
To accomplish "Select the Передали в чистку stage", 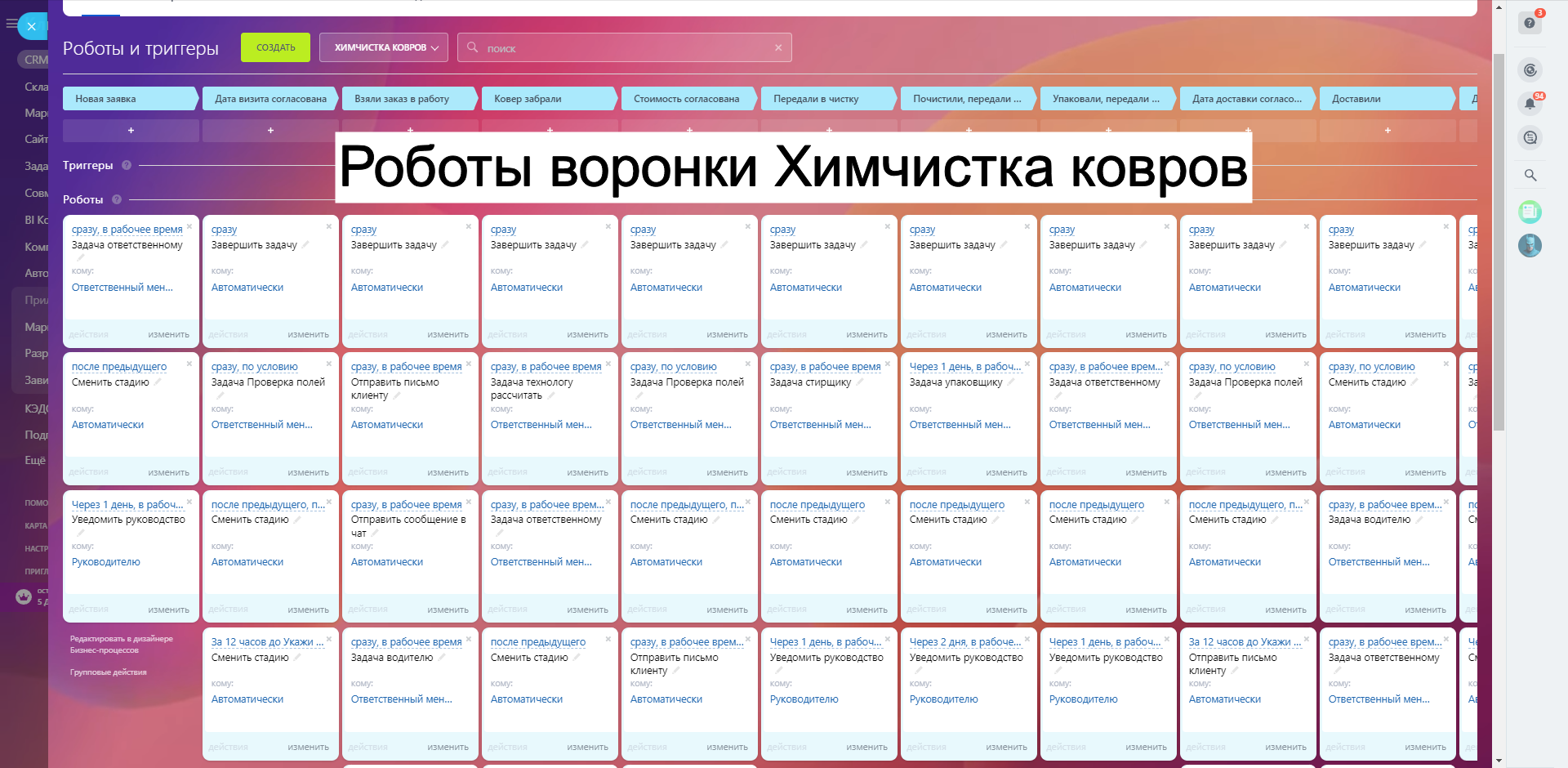I will pyautogui.click(x=825, y=99).
